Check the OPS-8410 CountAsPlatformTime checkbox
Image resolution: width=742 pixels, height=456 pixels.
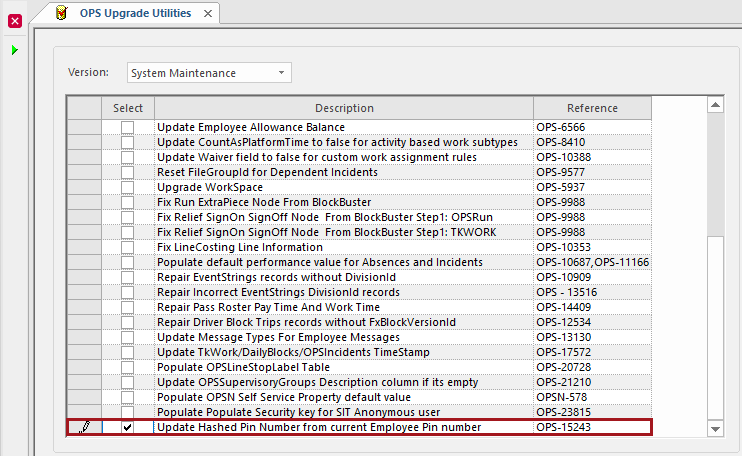click(127, 142)
